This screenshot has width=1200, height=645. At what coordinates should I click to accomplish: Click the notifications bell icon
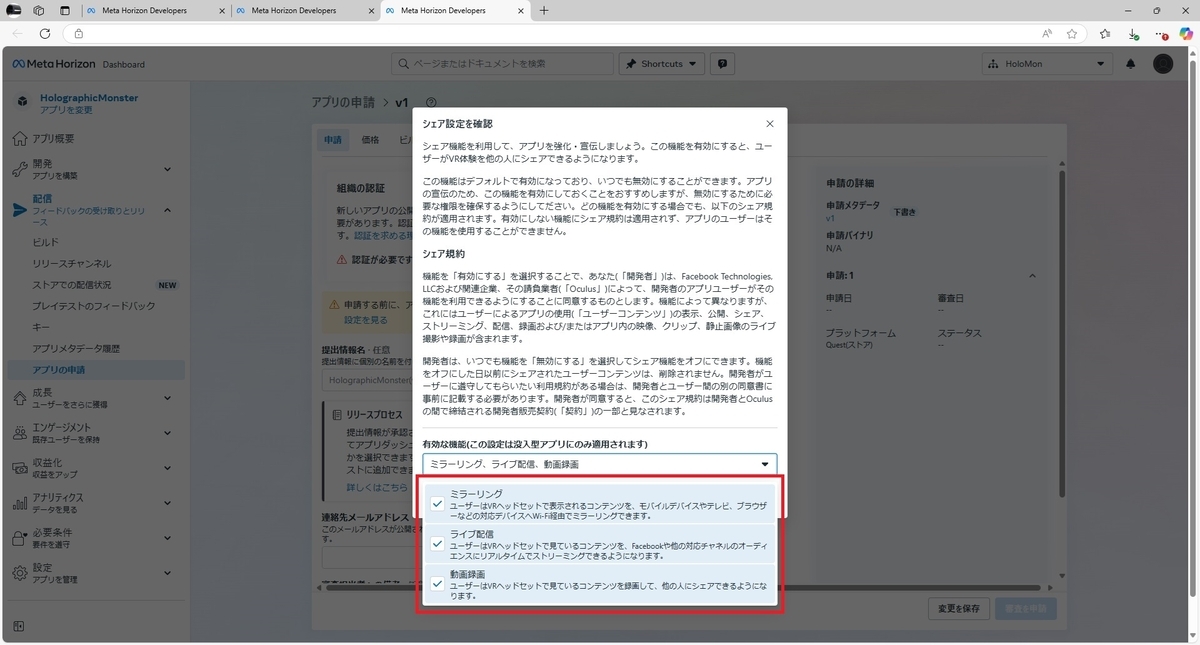click(1131, 63)
